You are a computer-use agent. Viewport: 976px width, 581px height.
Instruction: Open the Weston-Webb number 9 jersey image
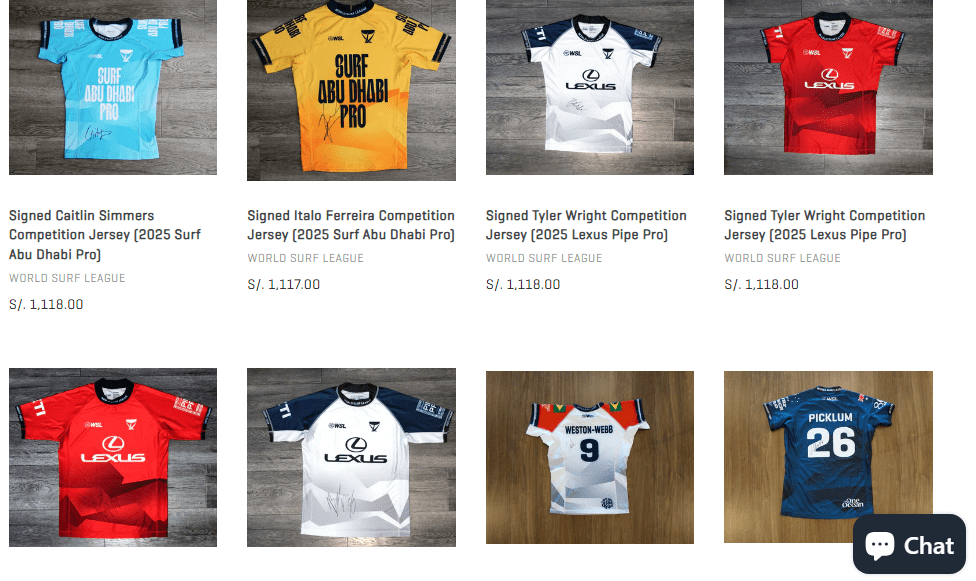pyautogui.click(x=589, y=457)
